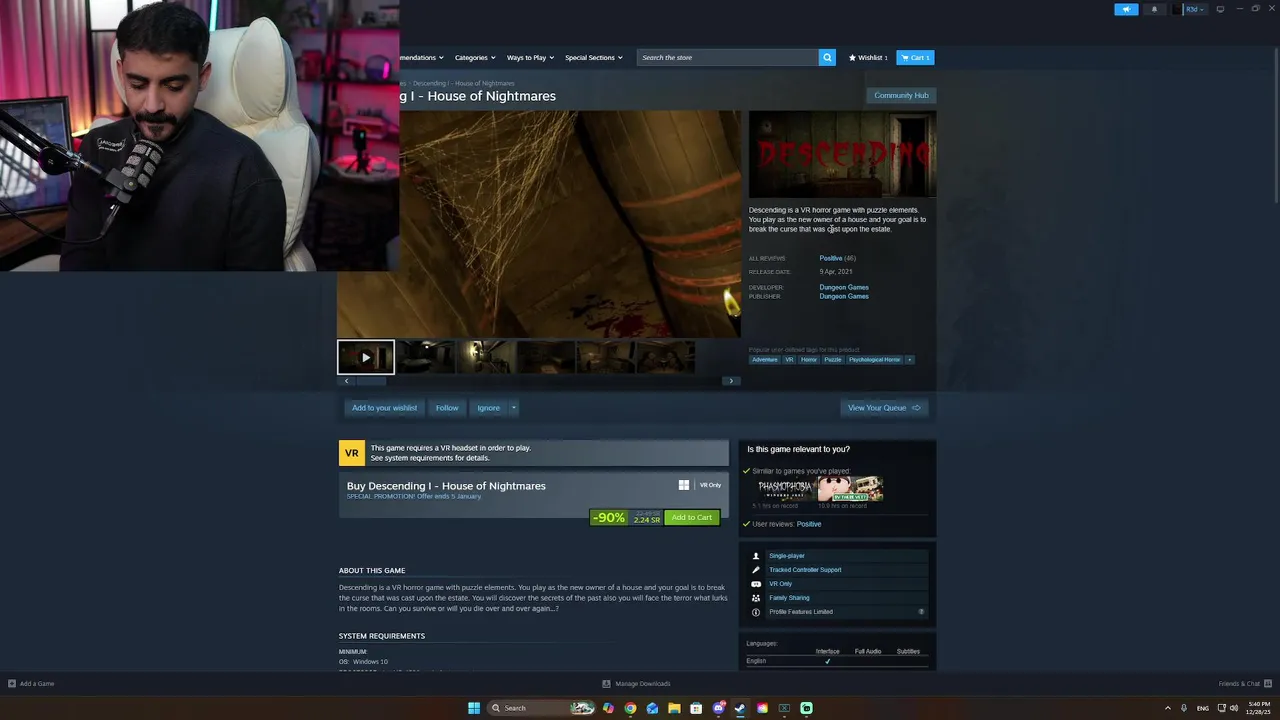1280x720 pixels.
Task: Select the trailer video thumbnail with play icon
Action: click(366, 357)
